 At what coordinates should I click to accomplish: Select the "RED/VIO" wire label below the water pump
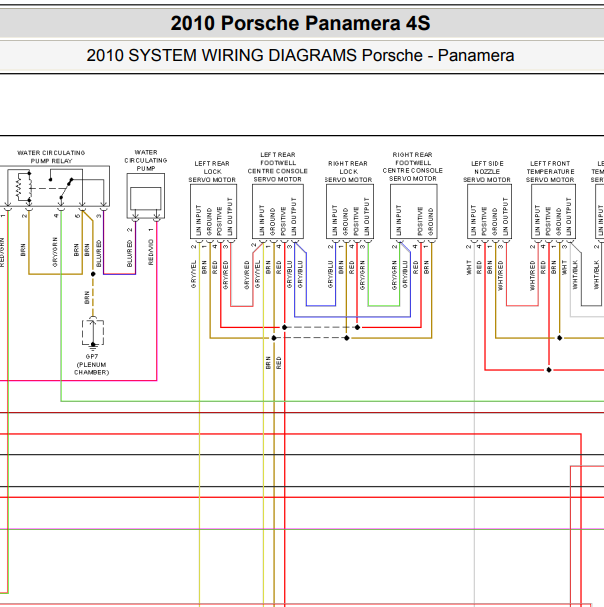[151, 252]
